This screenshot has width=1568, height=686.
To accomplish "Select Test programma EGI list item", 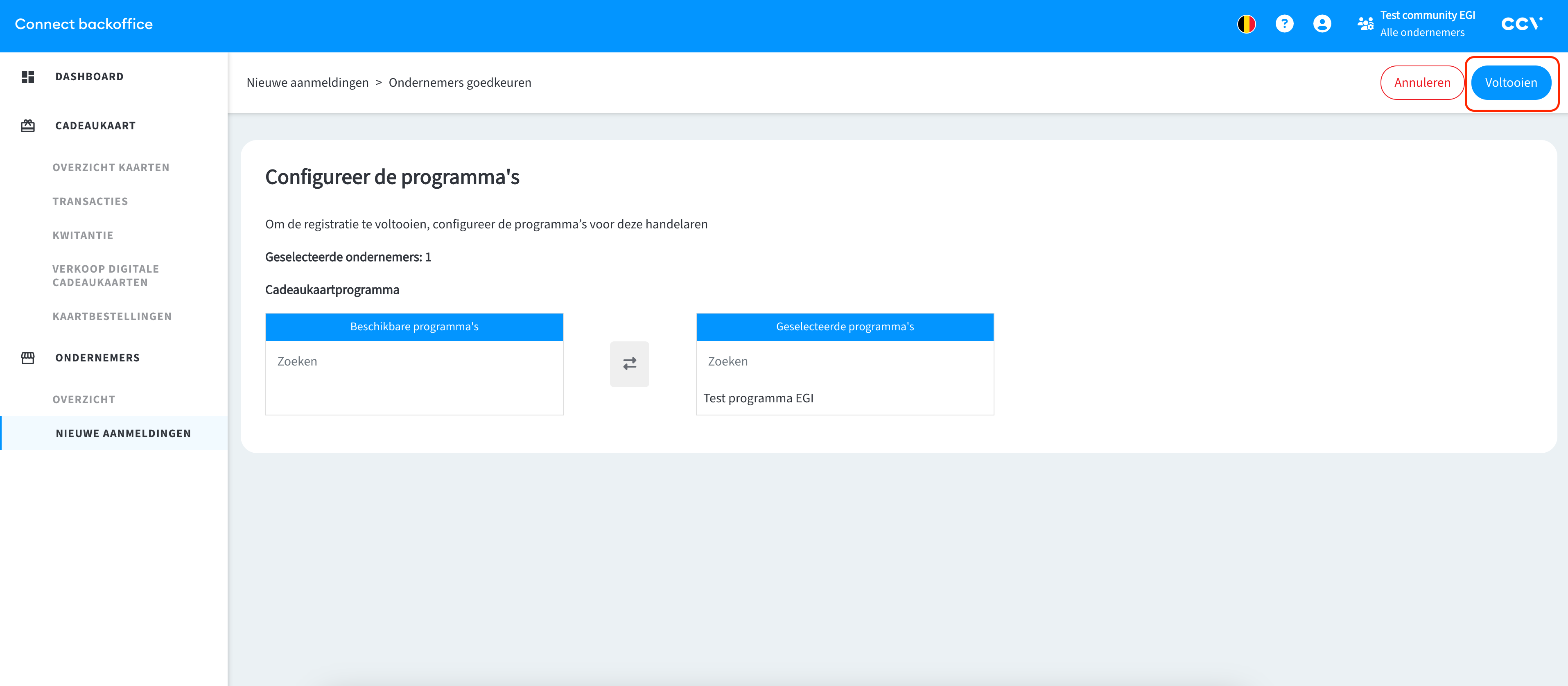I will point(758,398).
